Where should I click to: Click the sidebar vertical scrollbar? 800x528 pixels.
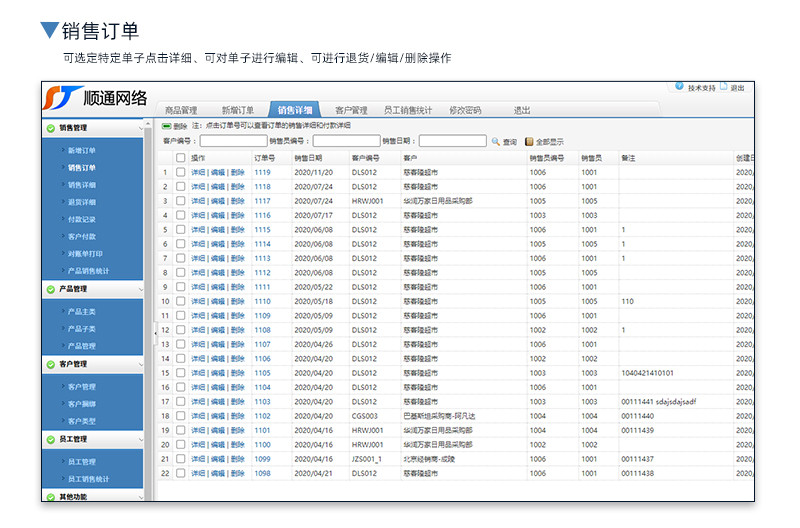148,311
